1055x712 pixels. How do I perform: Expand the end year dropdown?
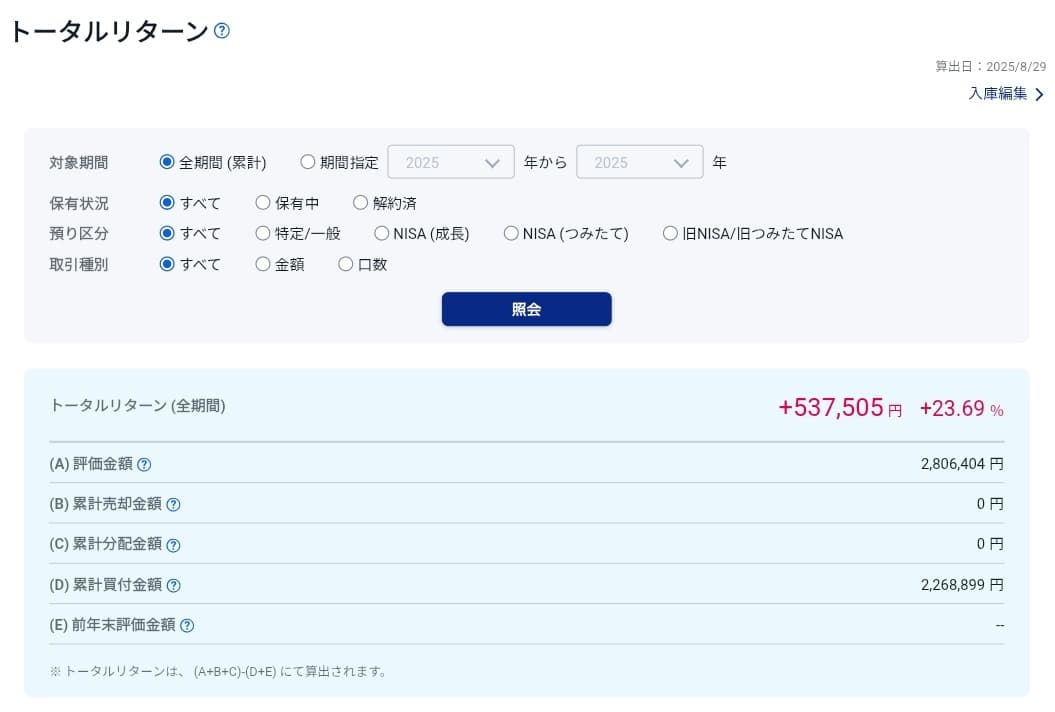(639, 162)
